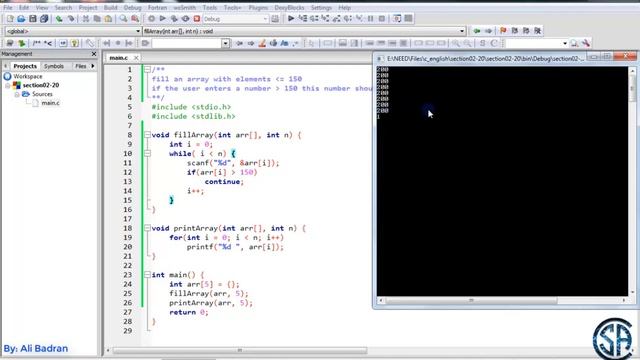Open Replace with the red magnifier icon
The height and width of the screenshot is (360, 640).
pos(135,19)
